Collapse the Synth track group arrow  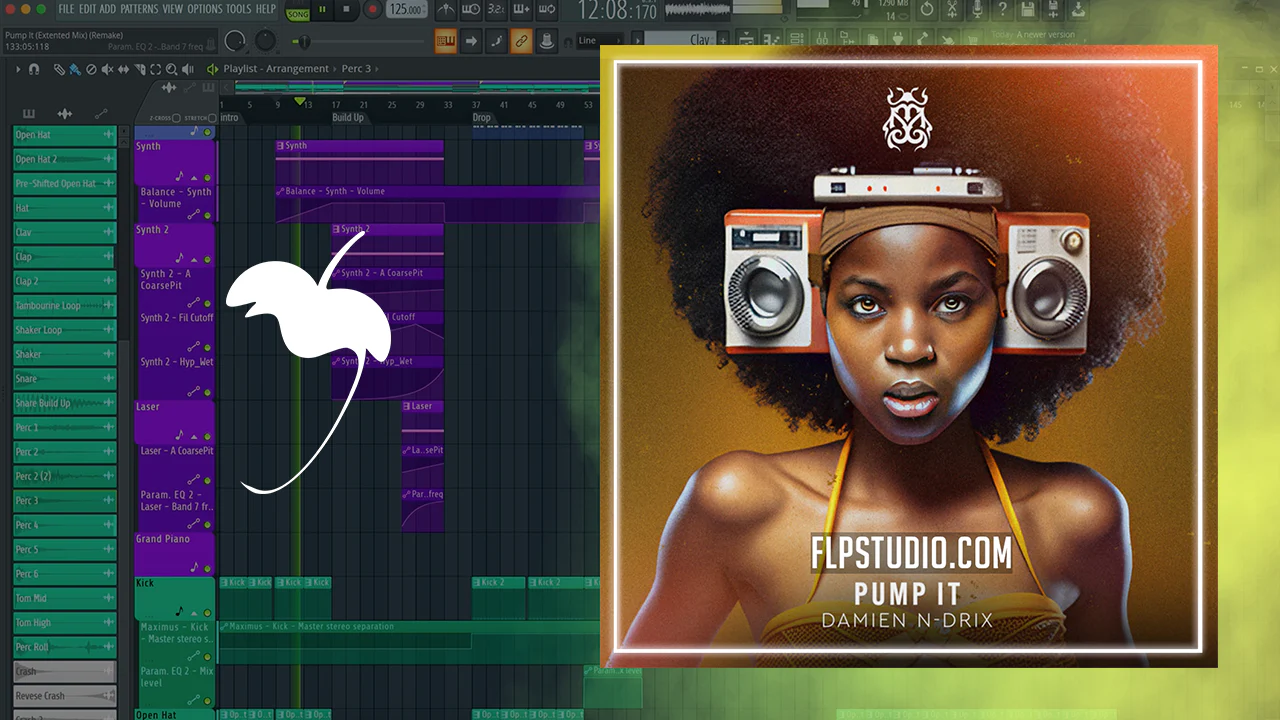tap(194, 177)
